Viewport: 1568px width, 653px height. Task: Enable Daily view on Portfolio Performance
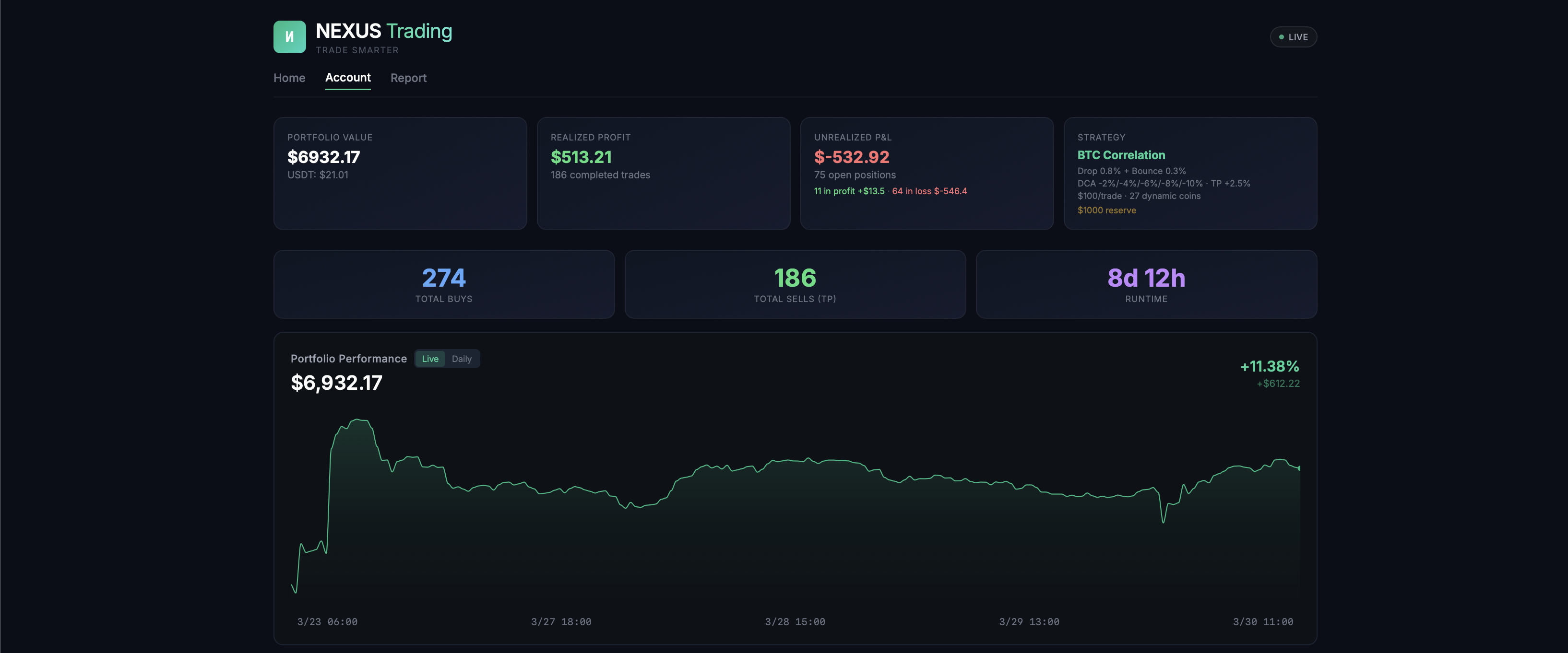pyautogui.click(x=462, y=359)
